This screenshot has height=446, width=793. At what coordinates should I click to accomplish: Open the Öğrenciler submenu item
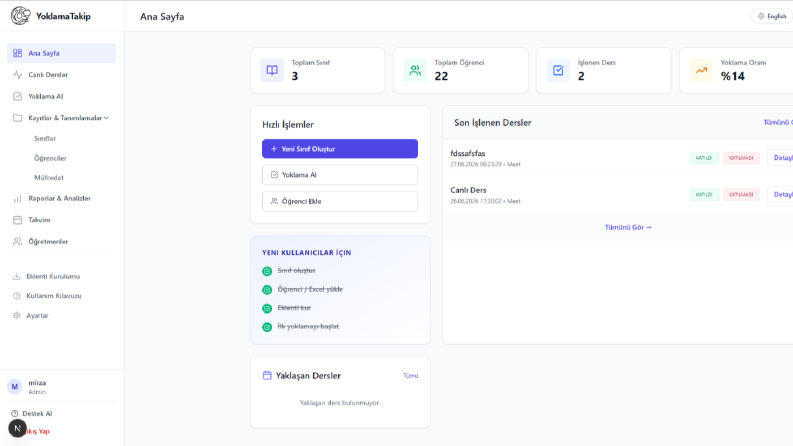tap(50, 158)
